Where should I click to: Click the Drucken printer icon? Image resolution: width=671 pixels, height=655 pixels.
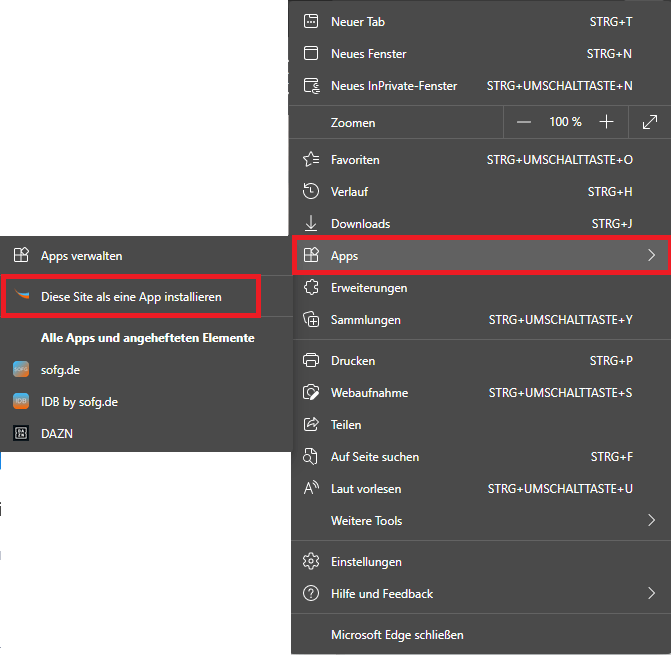(x=311, y=360)
